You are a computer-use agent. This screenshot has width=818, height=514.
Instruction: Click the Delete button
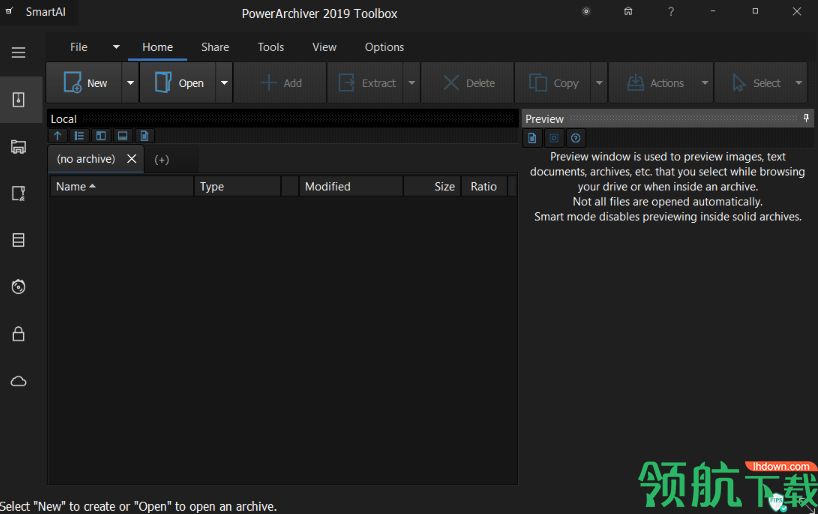[x=468, y=82]
